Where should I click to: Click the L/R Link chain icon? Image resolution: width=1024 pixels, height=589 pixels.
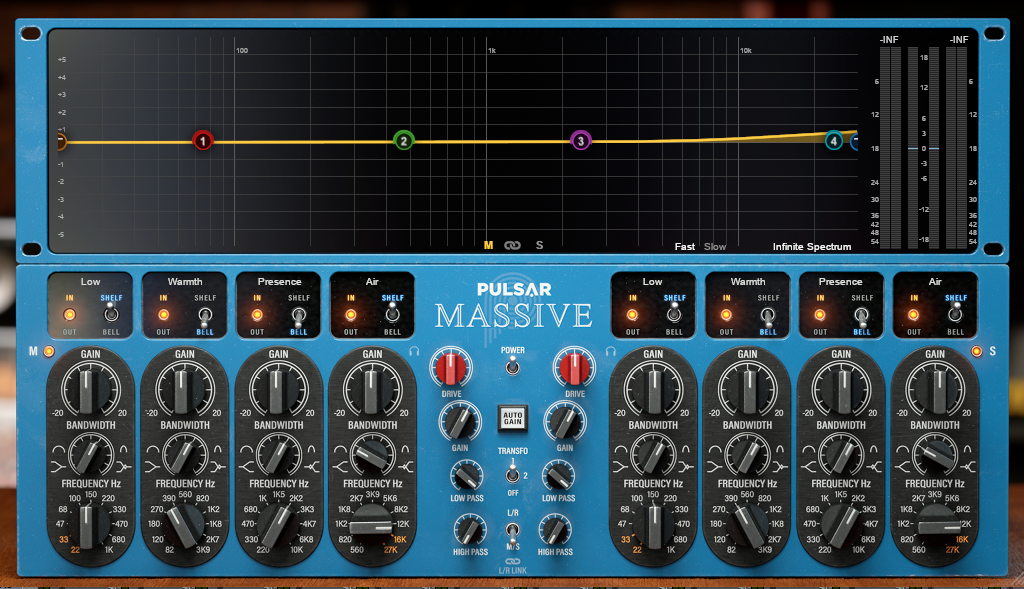(513, 561)
